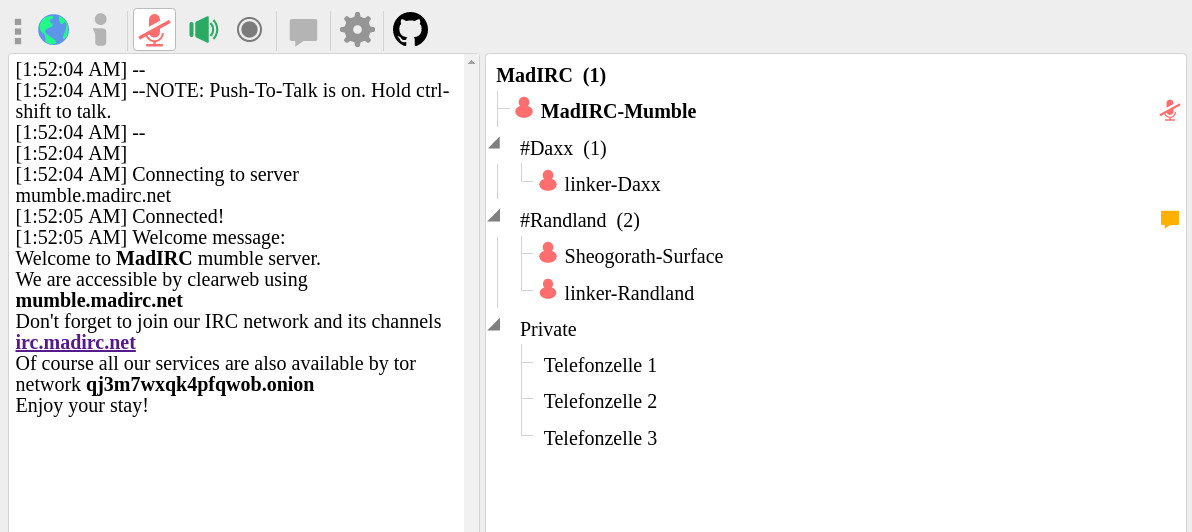This screenshot has height=532, width=1192.
Task: Select the MadIRC root channel
Action: point(550,75)
